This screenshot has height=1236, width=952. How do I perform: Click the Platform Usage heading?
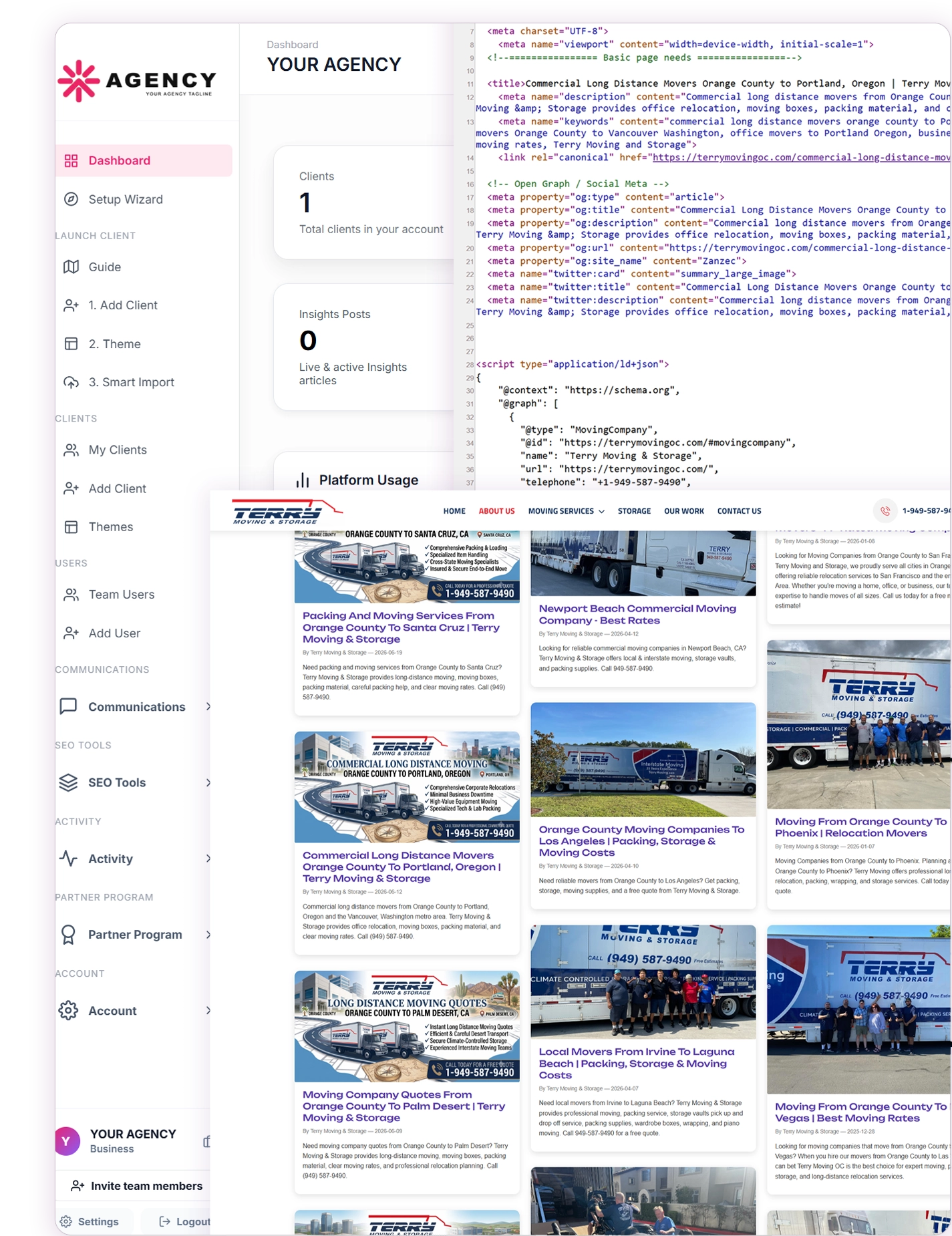(x=369, y=480)
